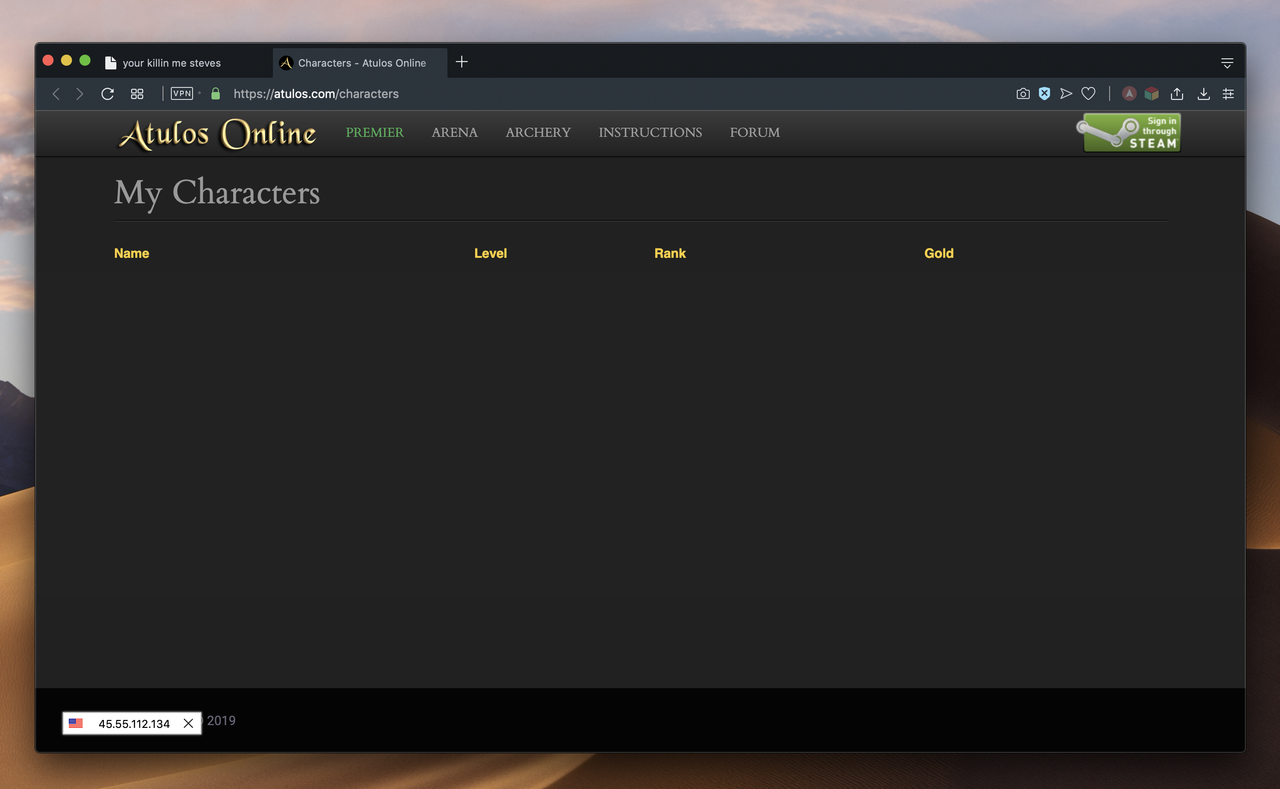
Task: Click the atulos.com/characters address field
Action: pyautogui.click(x=316, y=94)
